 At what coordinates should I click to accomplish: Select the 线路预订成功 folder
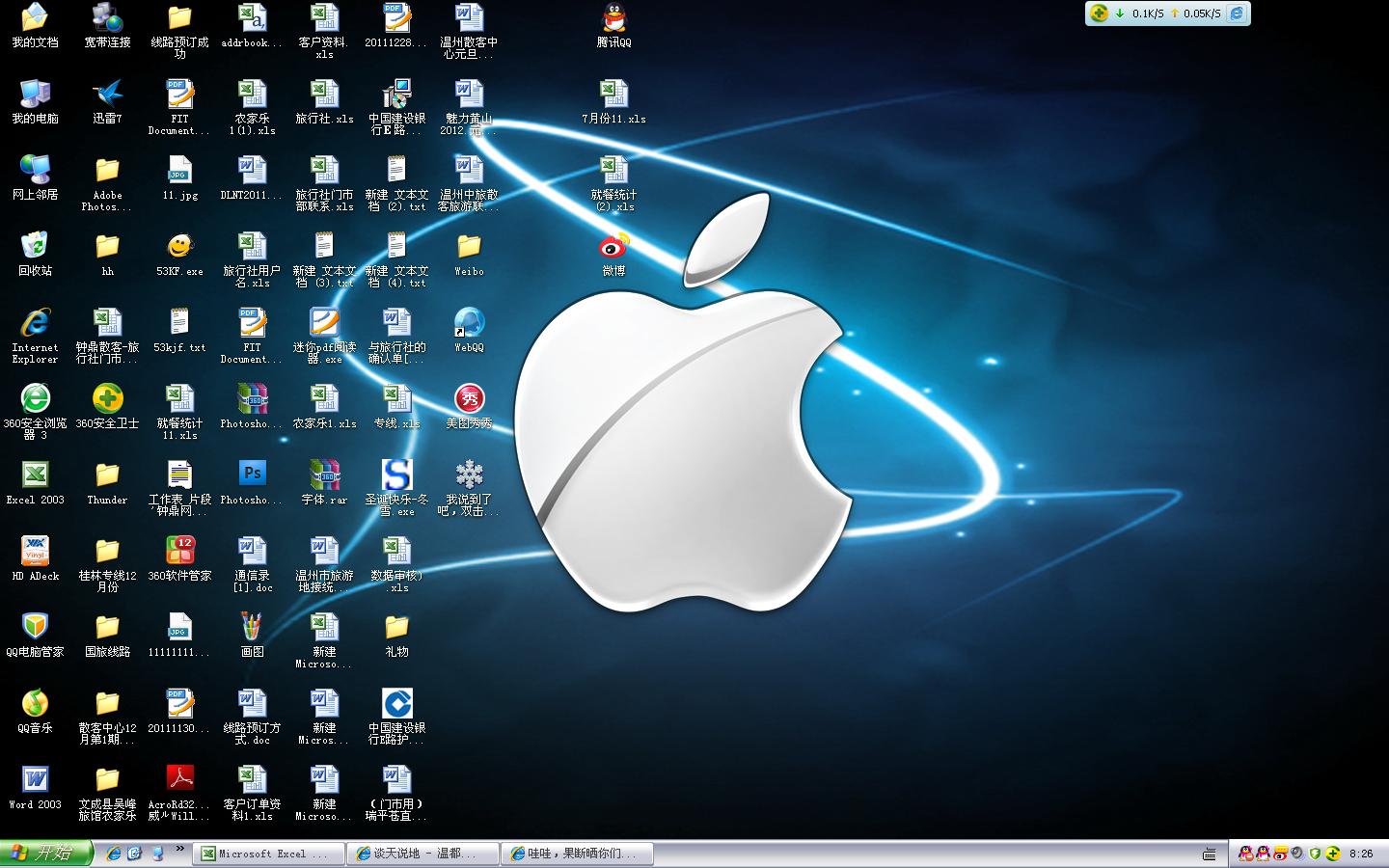point(179,32)
